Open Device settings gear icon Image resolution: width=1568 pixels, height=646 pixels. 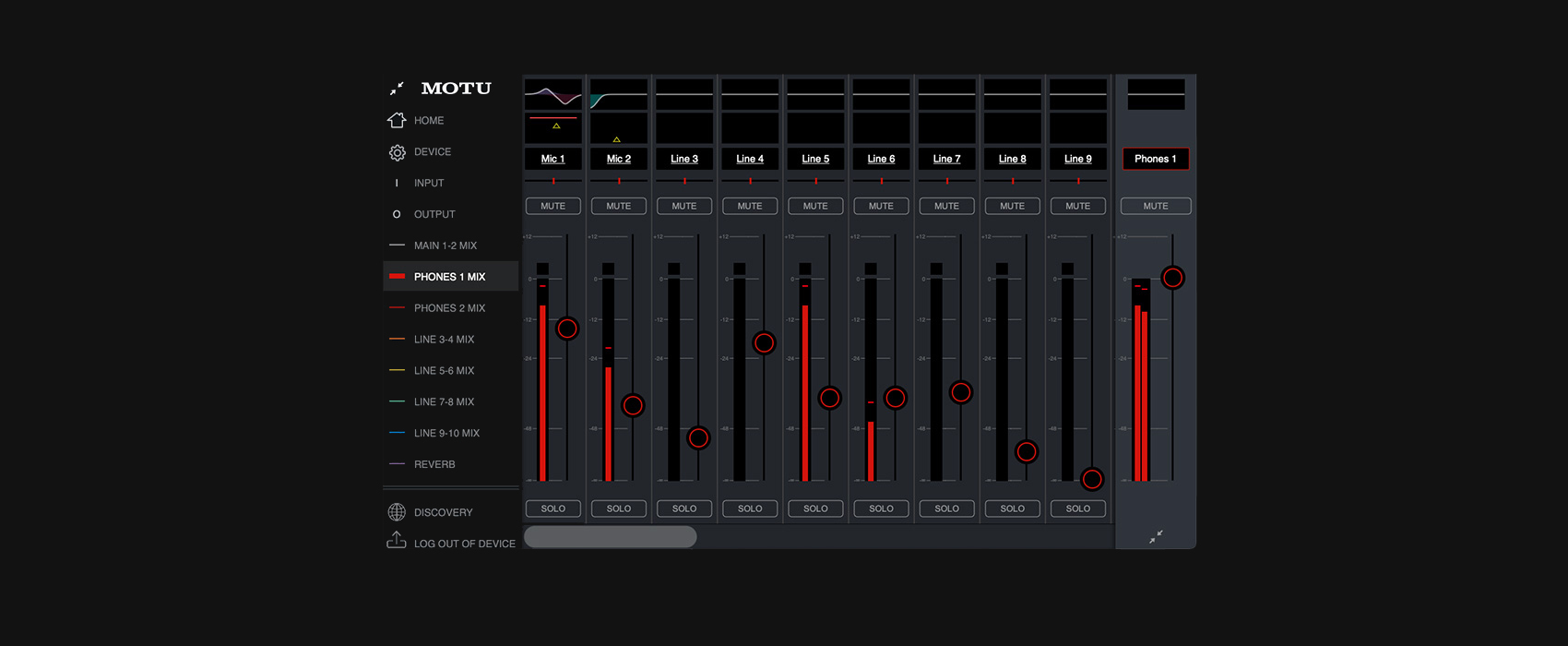pyautogui.click(x=397, y=152)
